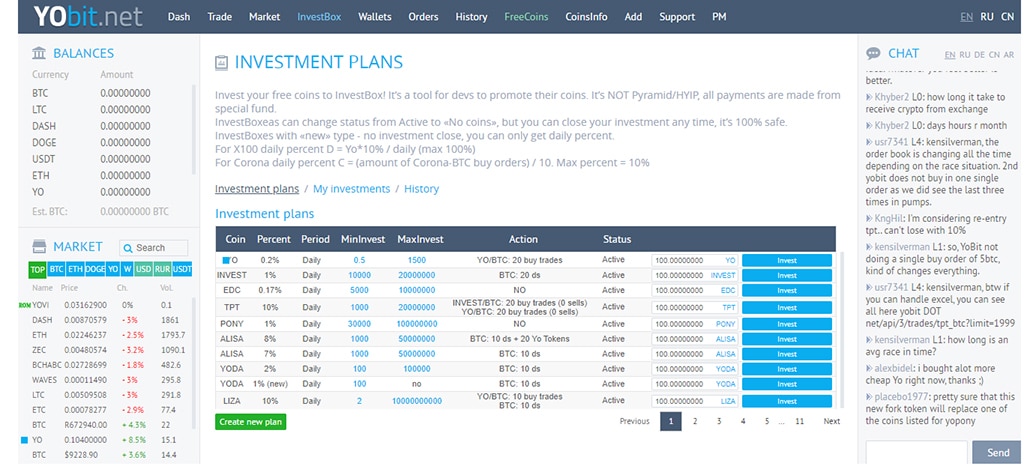Open the History menu in top navigation

coord(472,17)
